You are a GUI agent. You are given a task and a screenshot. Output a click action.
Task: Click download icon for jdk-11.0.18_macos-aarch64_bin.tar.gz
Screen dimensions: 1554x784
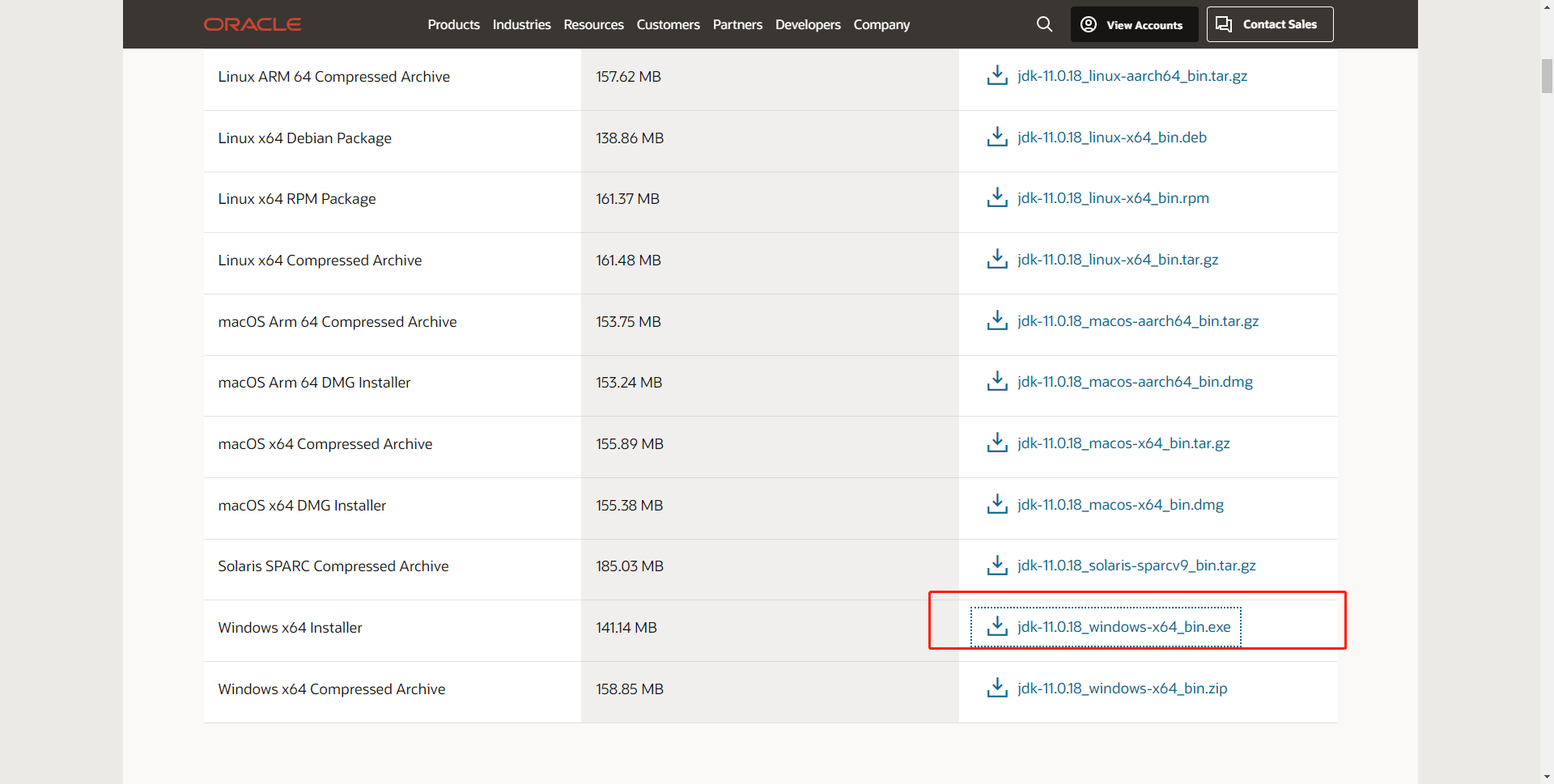click(997, 320)
